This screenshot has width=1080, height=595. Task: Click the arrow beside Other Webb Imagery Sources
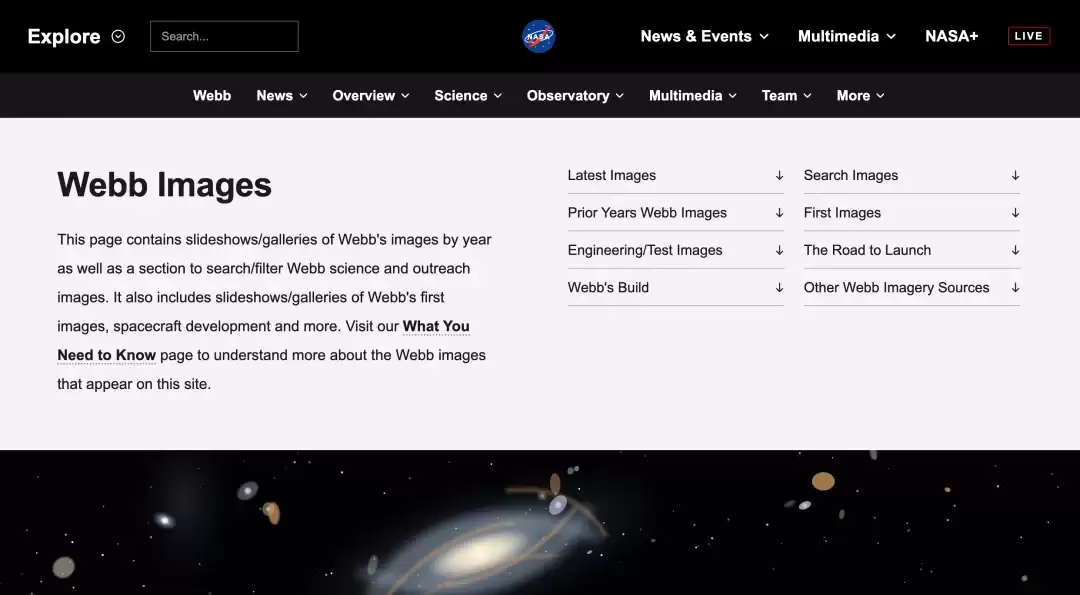(1015, 287)
